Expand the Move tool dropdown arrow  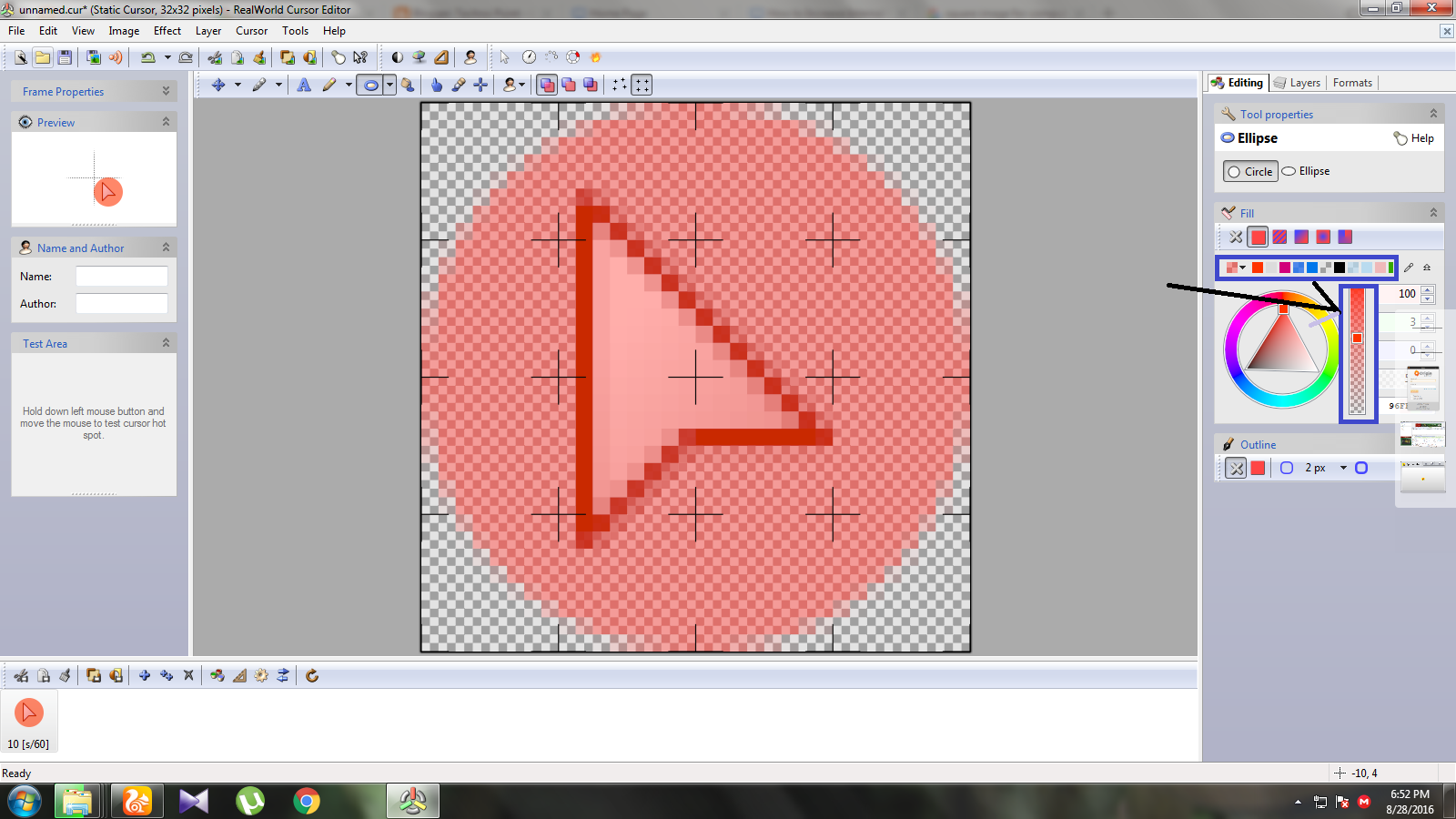pyautogui.click(x=238, y=85)
